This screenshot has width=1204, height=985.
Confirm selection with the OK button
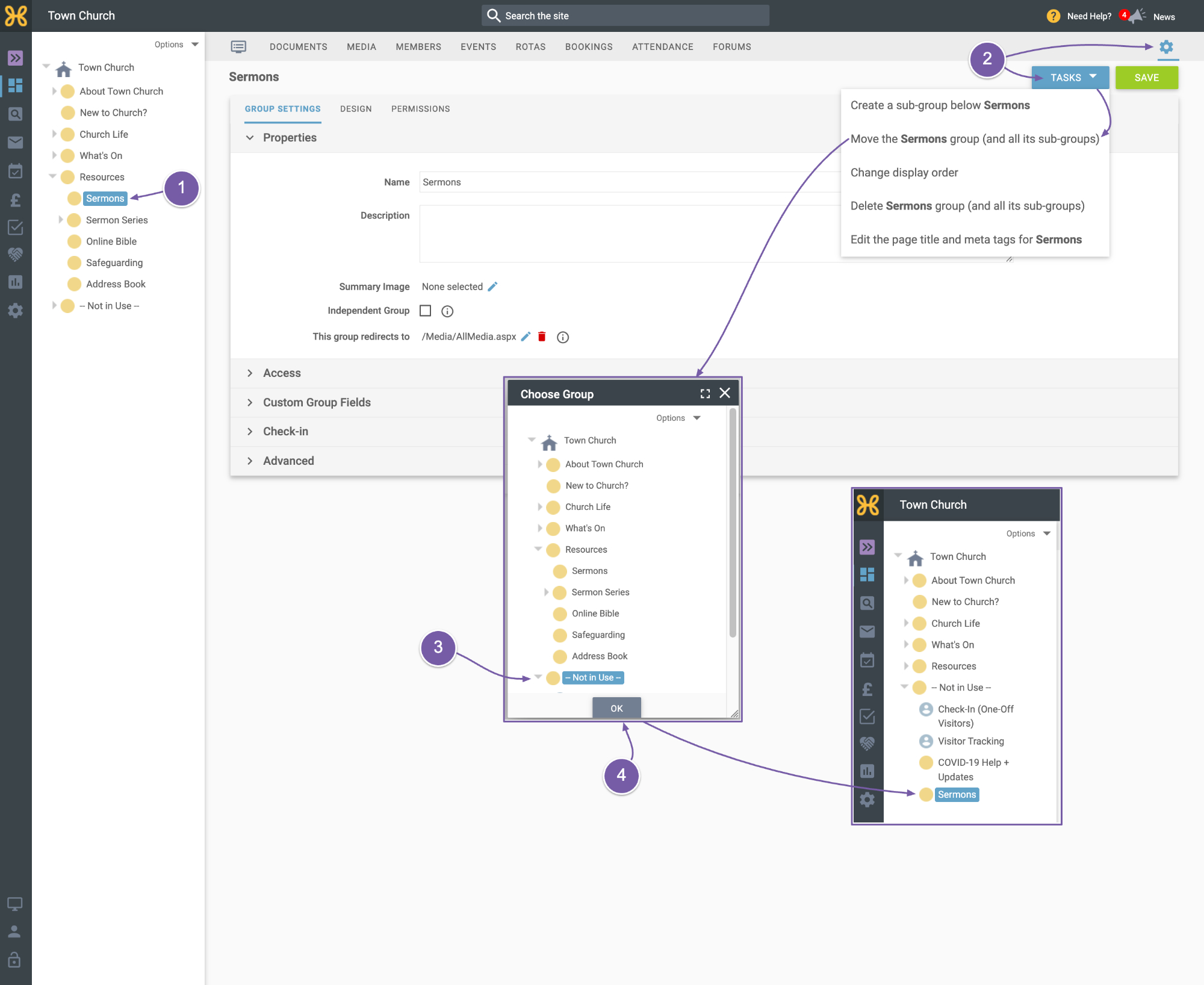tap(616, 708)
